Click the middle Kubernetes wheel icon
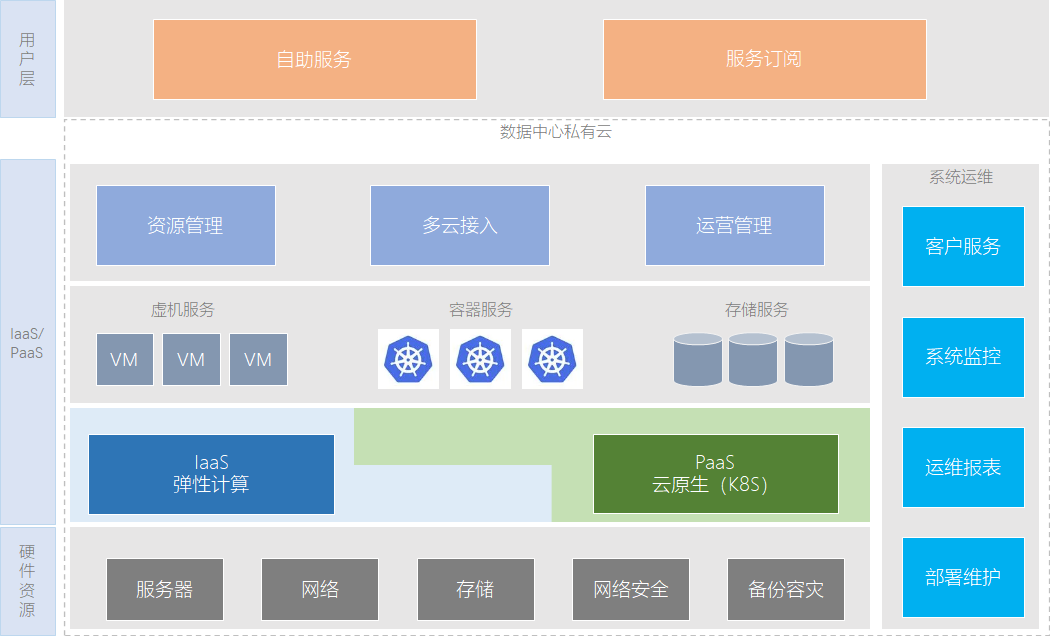Viewport: 1050px width, 636px height. click(480, 359)
